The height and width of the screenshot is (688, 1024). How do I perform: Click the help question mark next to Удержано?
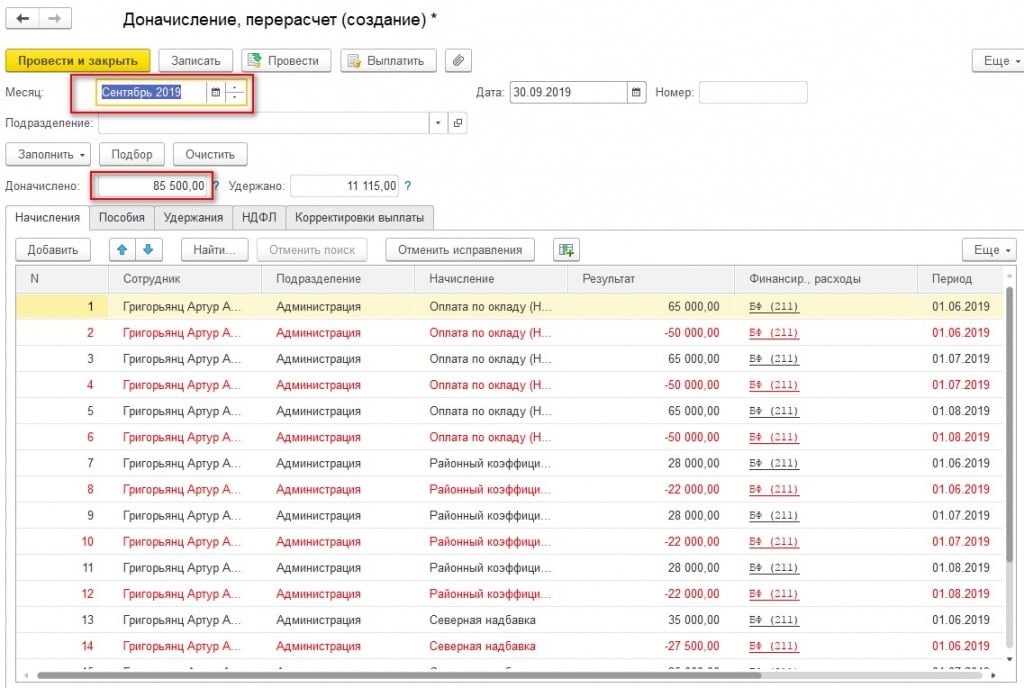tap(407, 186)
